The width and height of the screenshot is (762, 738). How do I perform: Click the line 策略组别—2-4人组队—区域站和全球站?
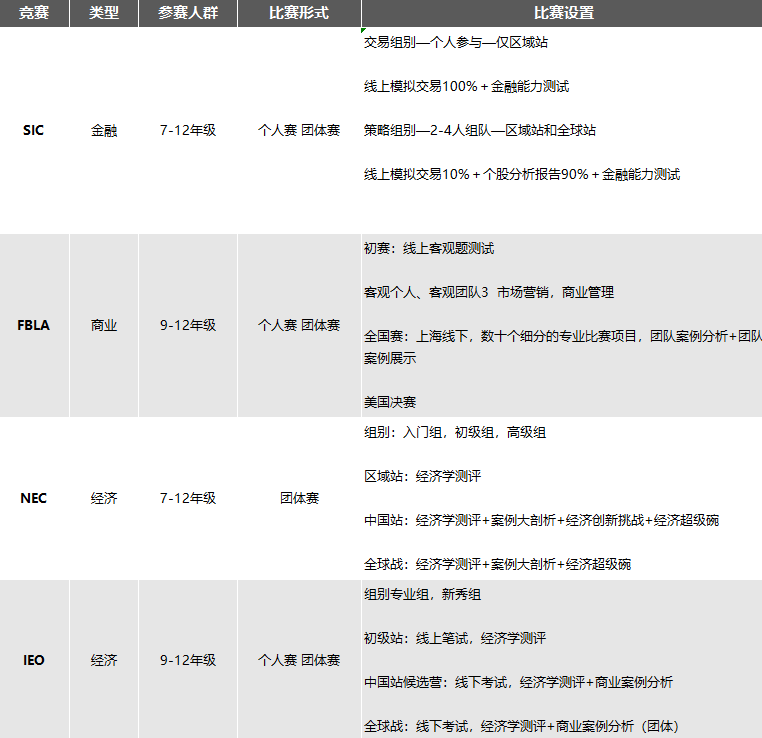click(480, 130)
